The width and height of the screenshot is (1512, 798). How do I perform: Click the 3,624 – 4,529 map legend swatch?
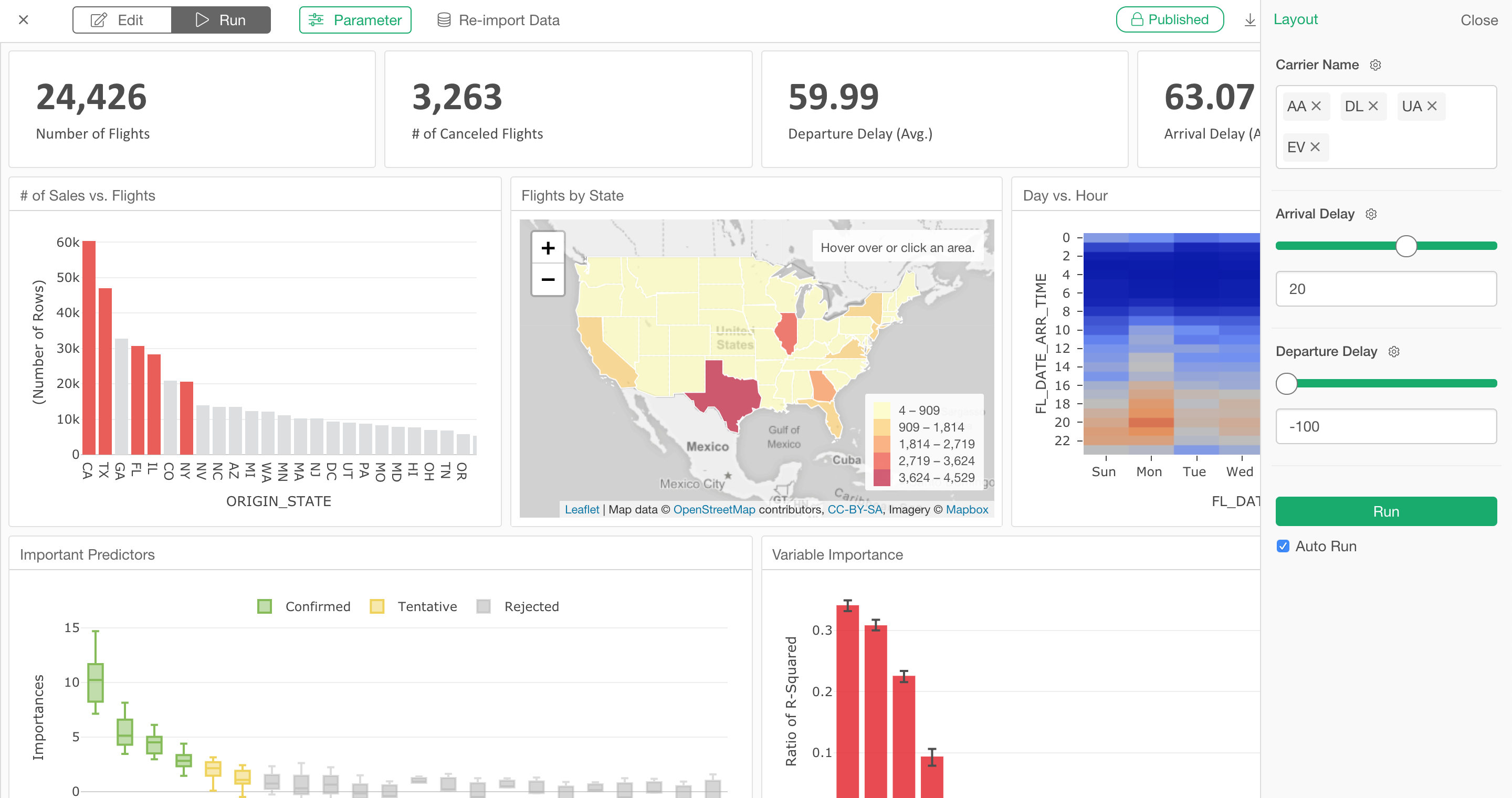click(x=881, y=478)
